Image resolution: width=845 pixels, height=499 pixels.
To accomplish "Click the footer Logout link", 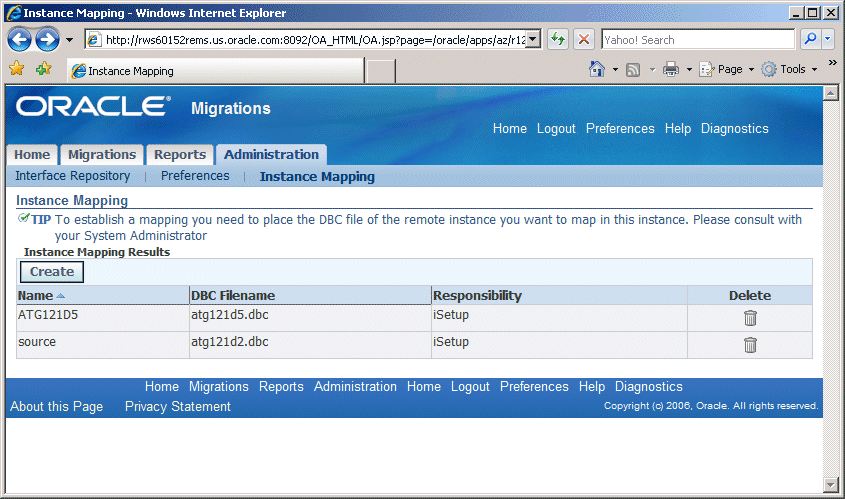I will pos(470,386).
